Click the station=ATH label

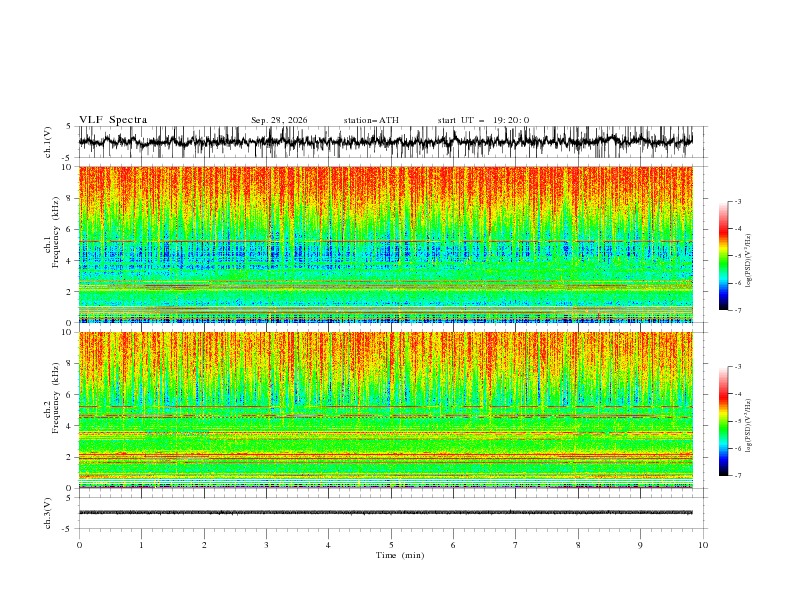pyautogui.click(x=371, y=120)
